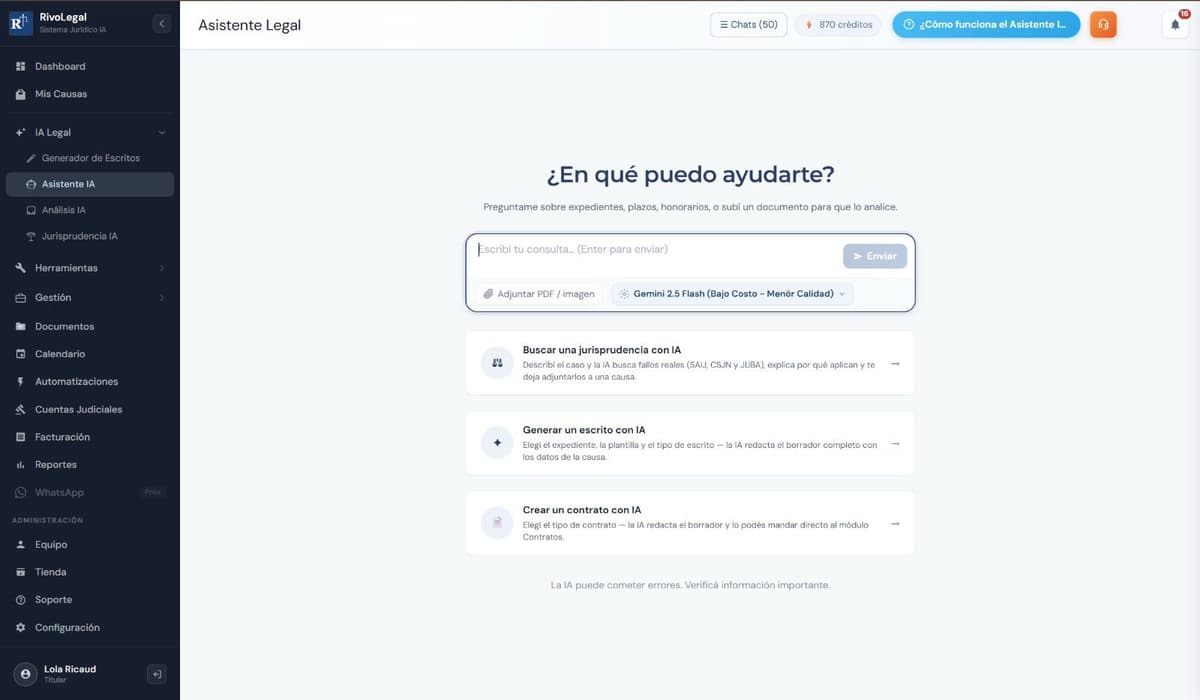Collapse the sidebar with the arrow button
The width and height of the screenshot is (1200, 700).
coord(162,24)
